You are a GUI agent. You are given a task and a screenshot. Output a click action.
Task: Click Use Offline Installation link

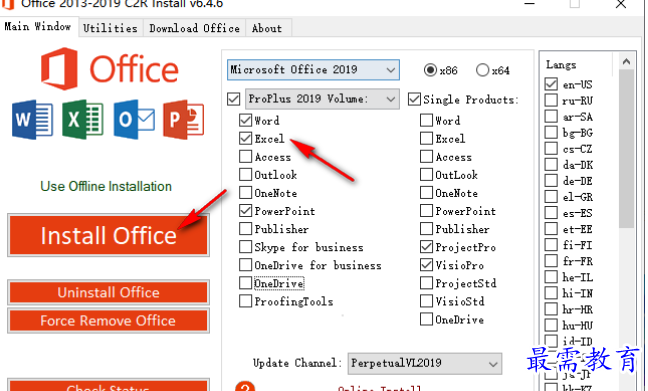pos(106,186)
